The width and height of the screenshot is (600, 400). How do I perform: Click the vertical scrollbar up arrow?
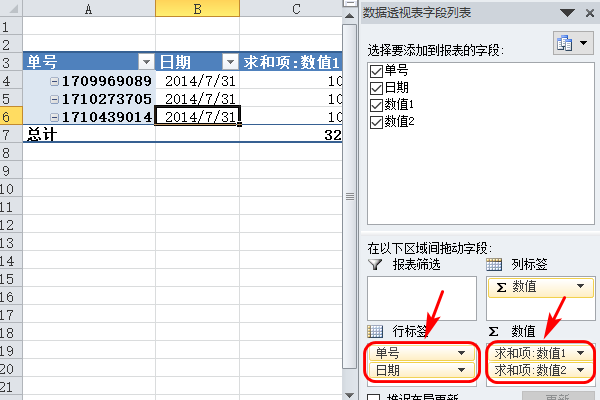[x=349, y=16]
